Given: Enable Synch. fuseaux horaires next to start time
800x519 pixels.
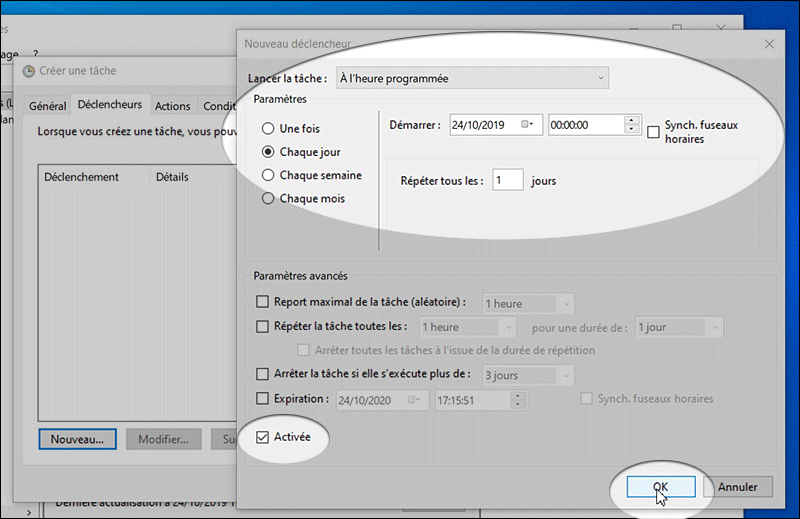Looking at the screenshot, I should tap(654, 131).
